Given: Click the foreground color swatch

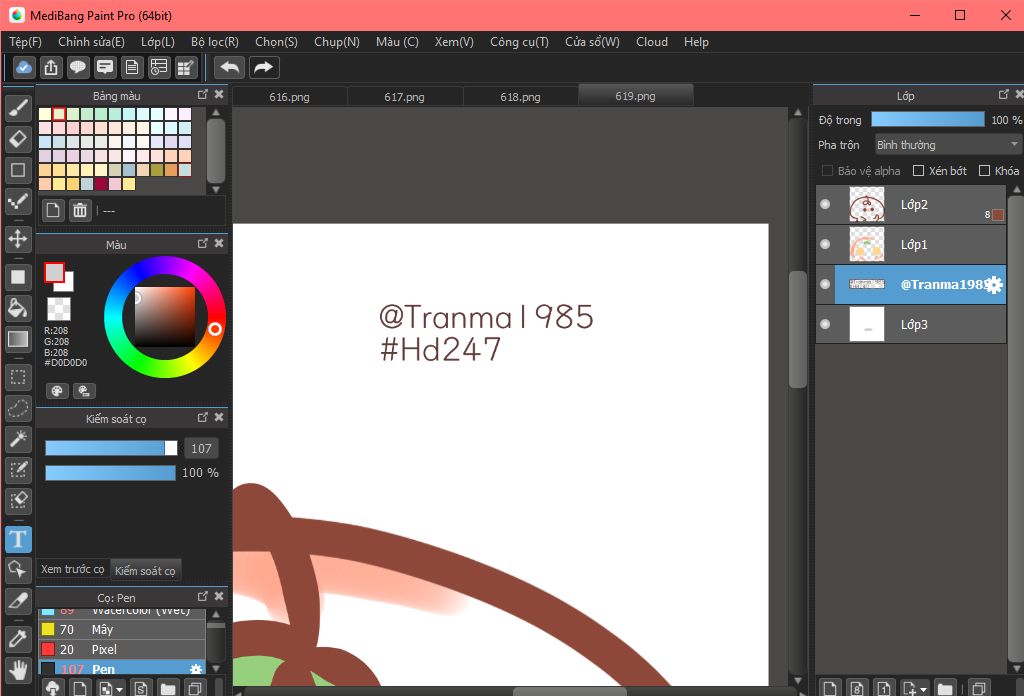Looking at the screenshot, I should [54, 272].
